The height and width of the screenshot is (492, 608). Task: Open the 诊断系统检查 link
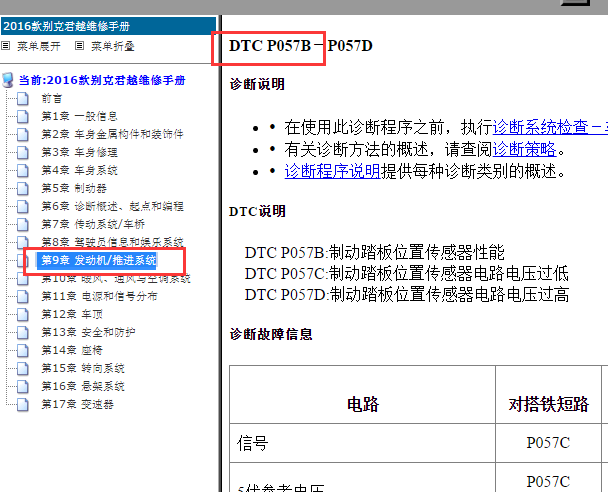coord(550,127)
